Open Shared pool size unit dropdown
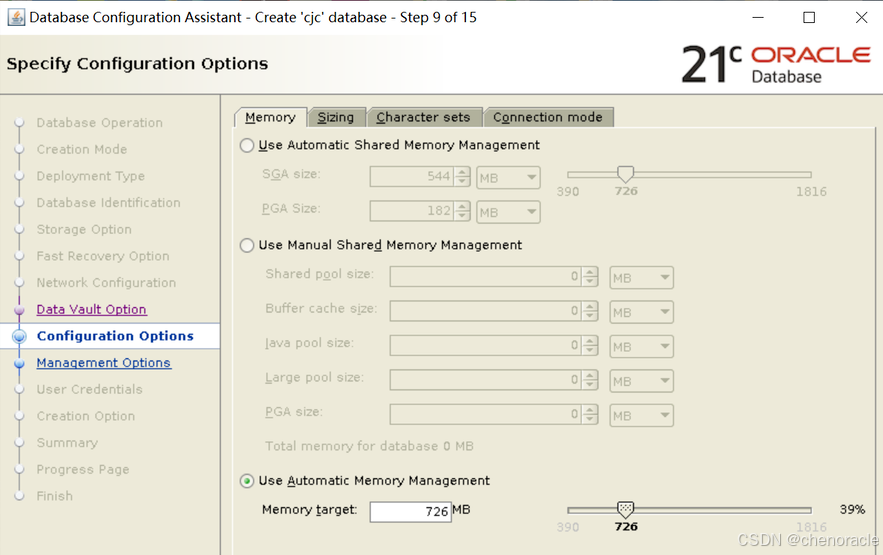This screenshot has width=883, height=555. tap(641, 278)
